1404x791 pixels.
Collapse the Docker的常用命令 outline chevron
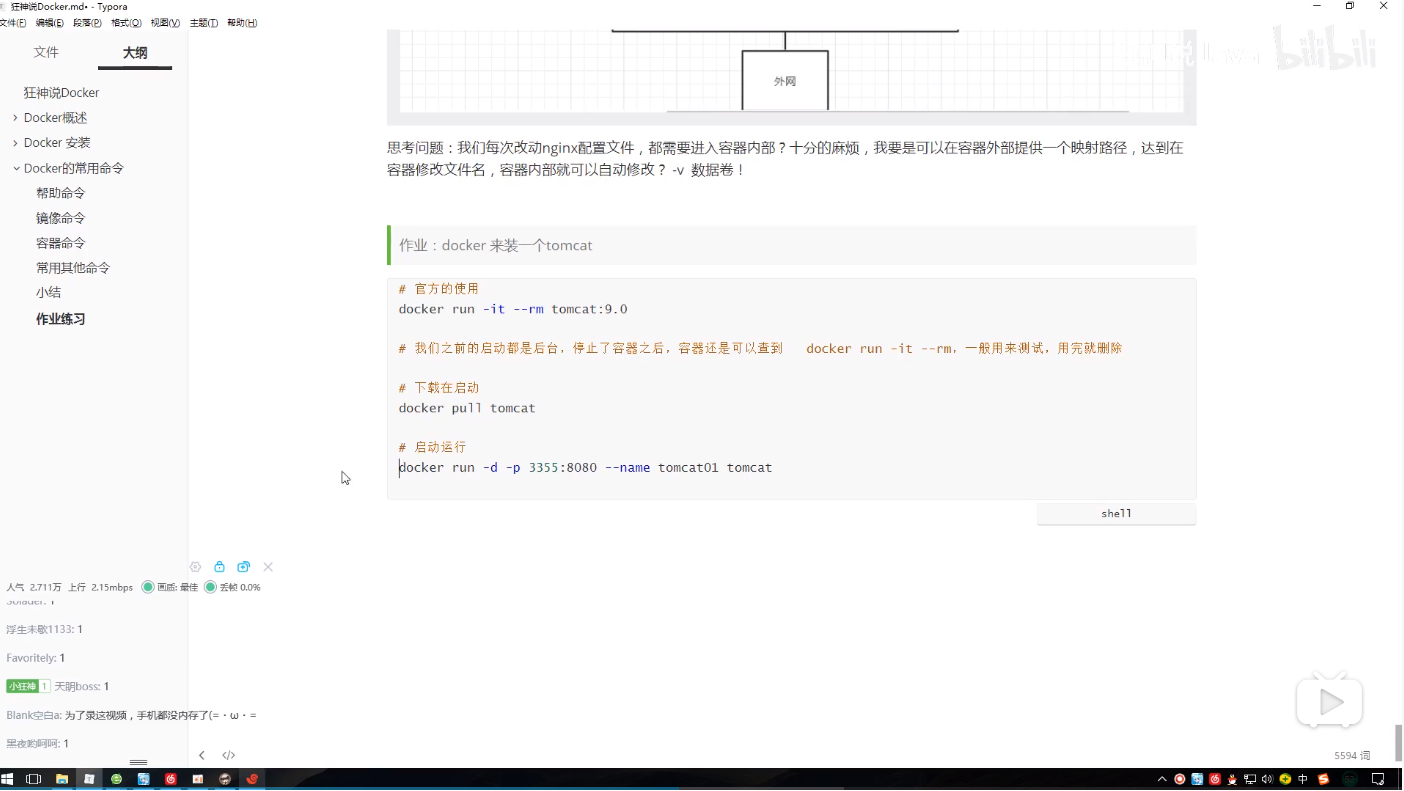click(x=16, y=168)
